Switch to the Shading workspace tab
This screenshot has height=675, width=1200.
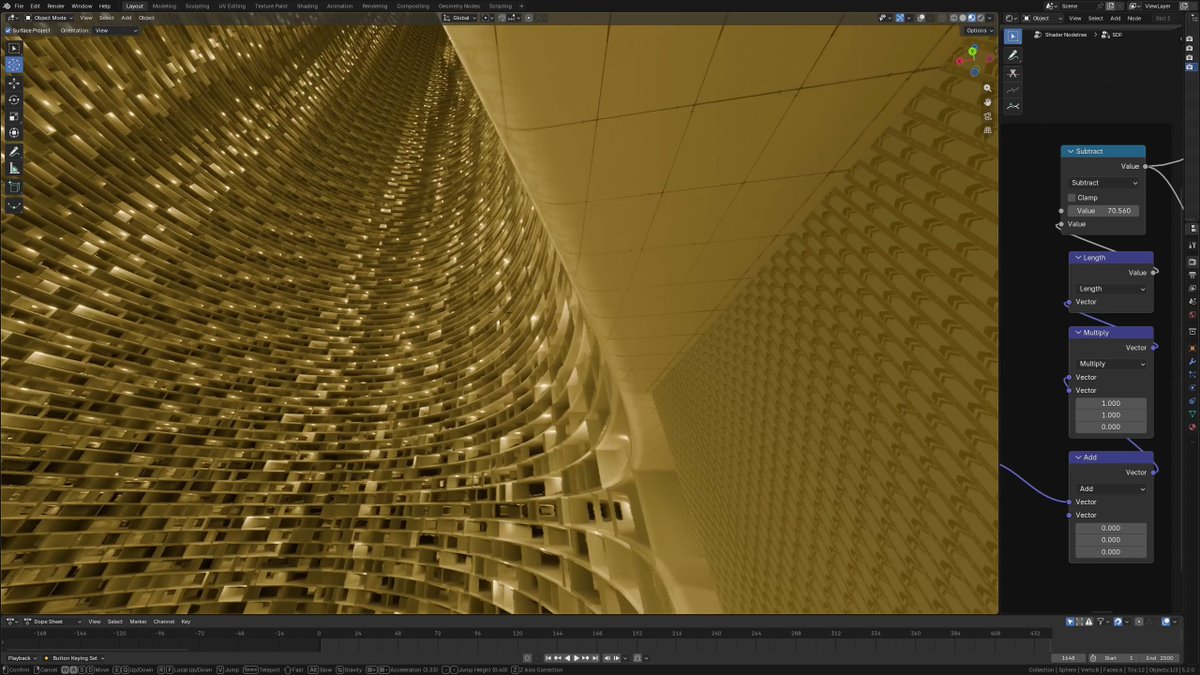[307, 6]
